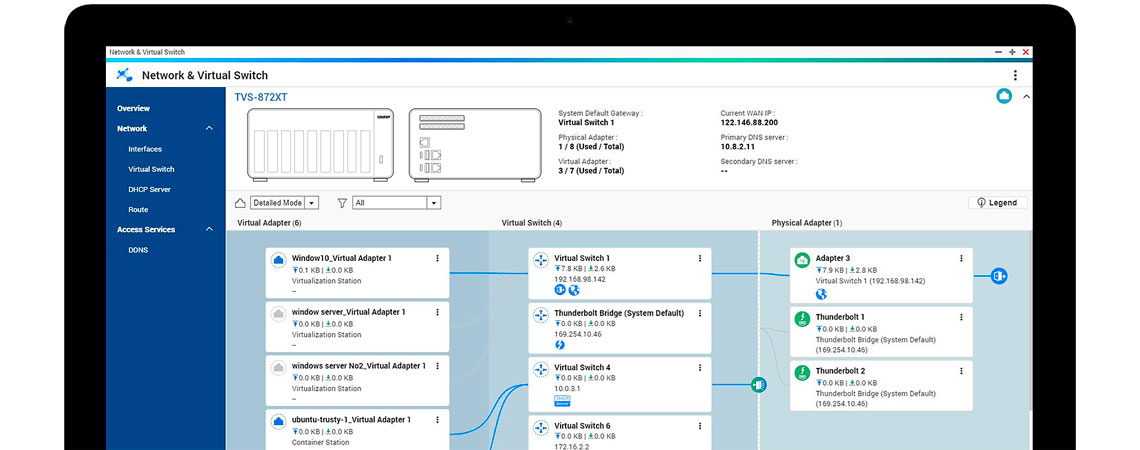Open options menu for Thunderbolt 2

tap(961, 371)
